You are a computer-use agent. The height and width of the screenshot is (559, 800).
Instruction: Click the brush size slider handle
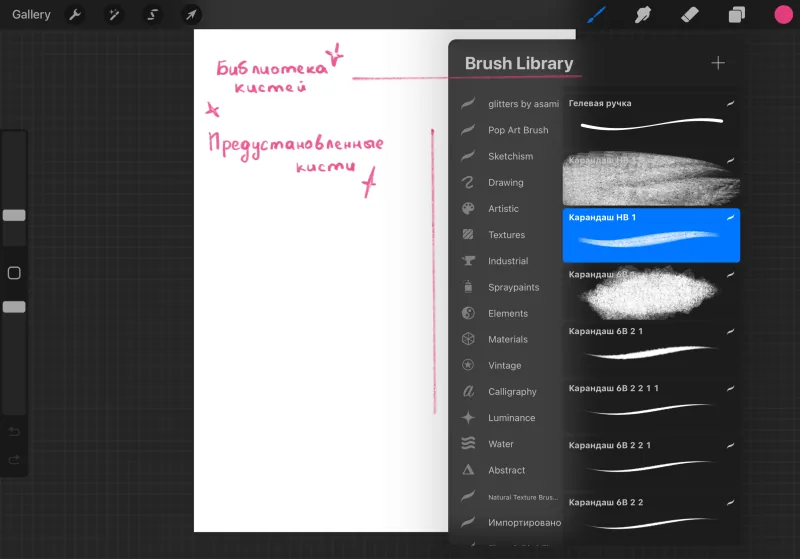(x=14, y=215)
